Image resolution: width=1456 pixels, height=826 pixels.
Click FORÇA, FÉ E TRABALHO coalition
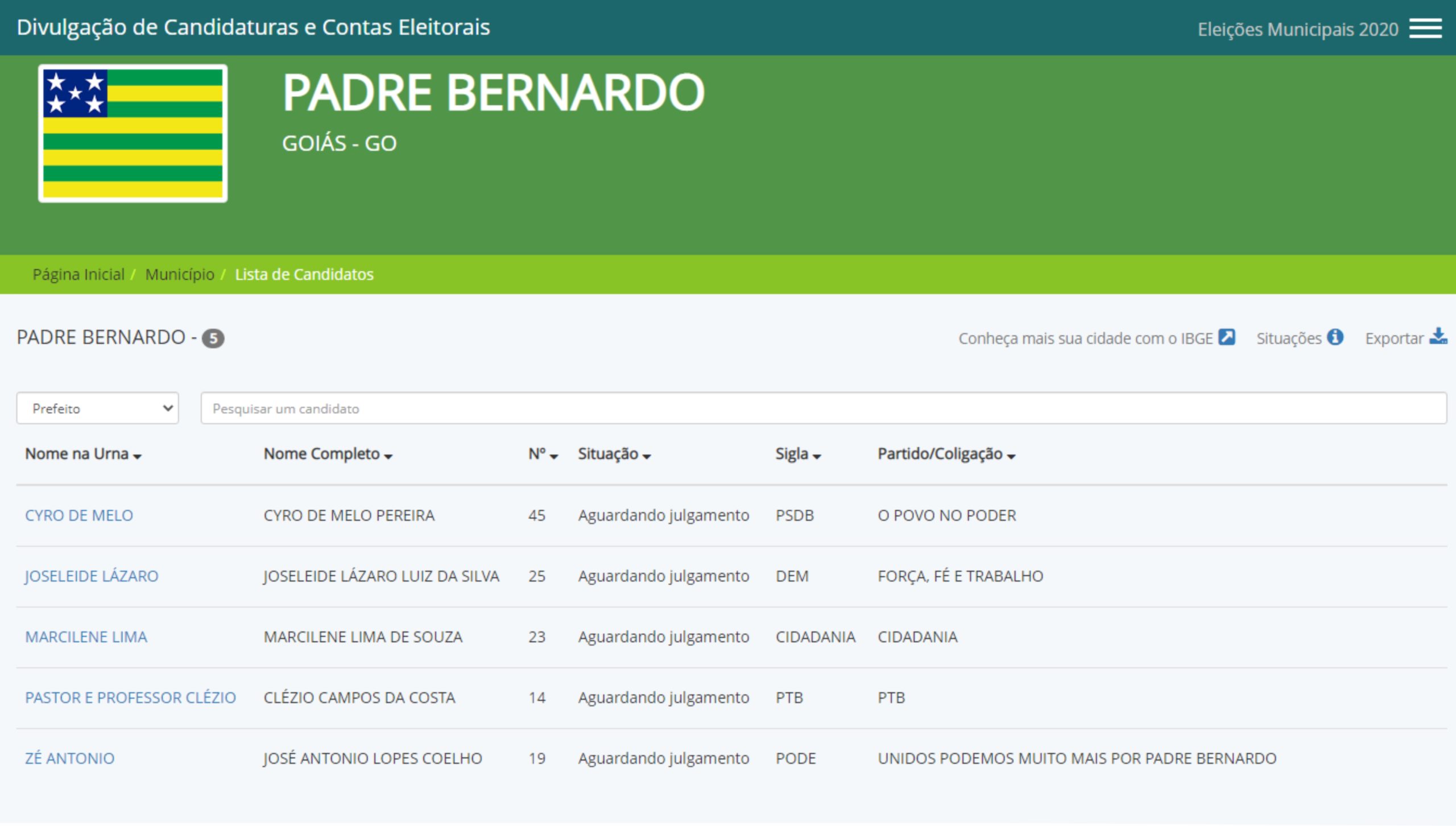tap(961, 576)
